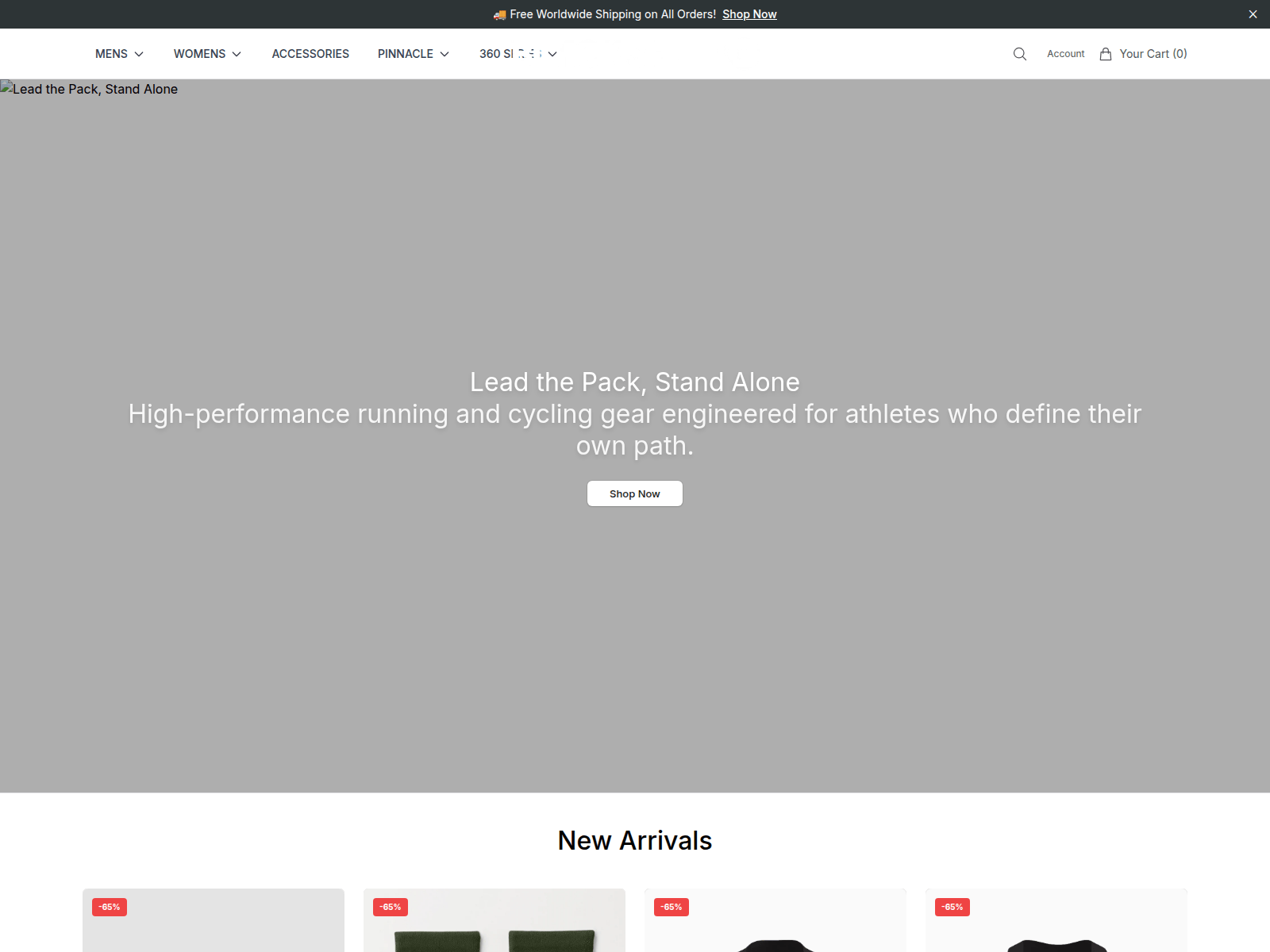Click the white Shop Now hero button
The width and height of the screenshot is (1270, 952).
click(x=635, y=493)
